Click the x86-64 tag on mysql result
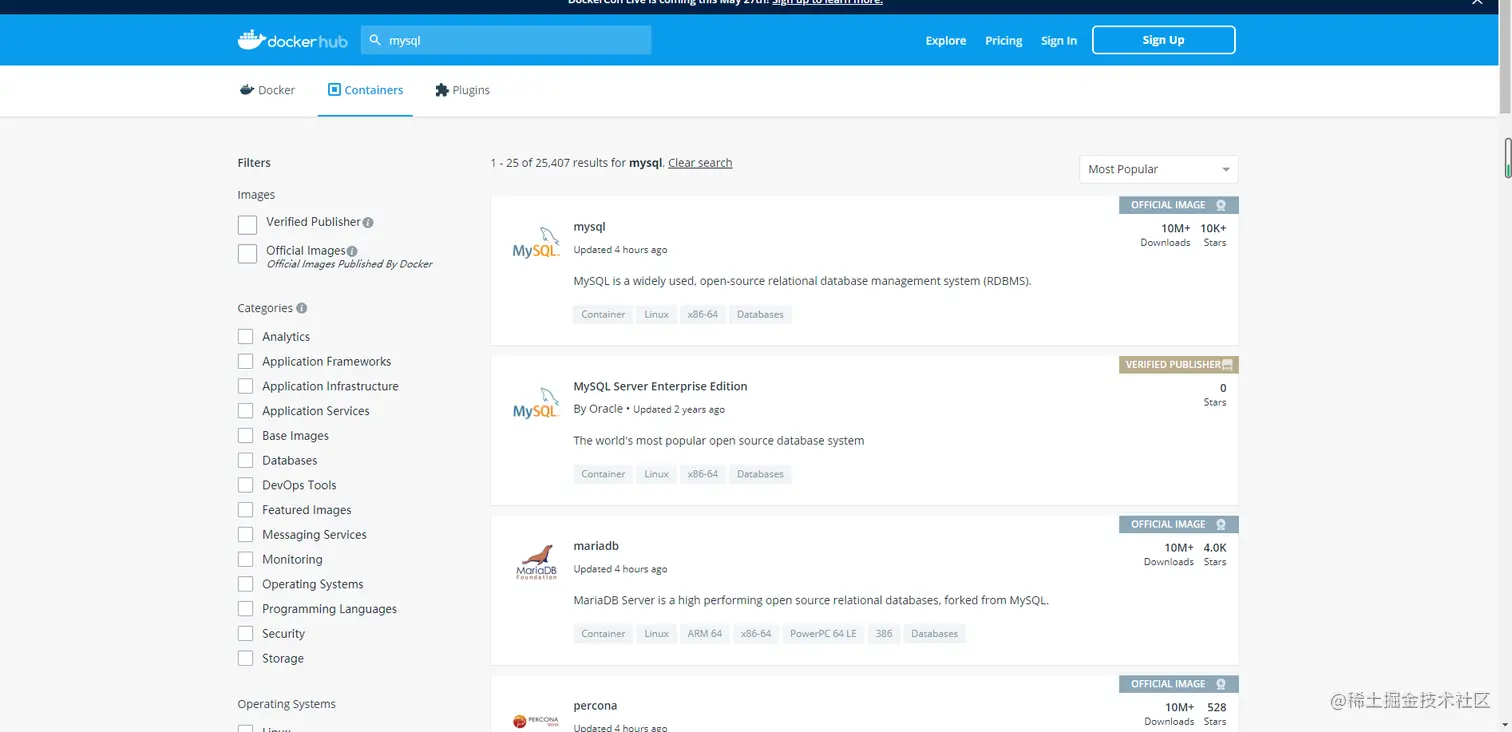Screen dimensions: 1512x732 point(703,314)
